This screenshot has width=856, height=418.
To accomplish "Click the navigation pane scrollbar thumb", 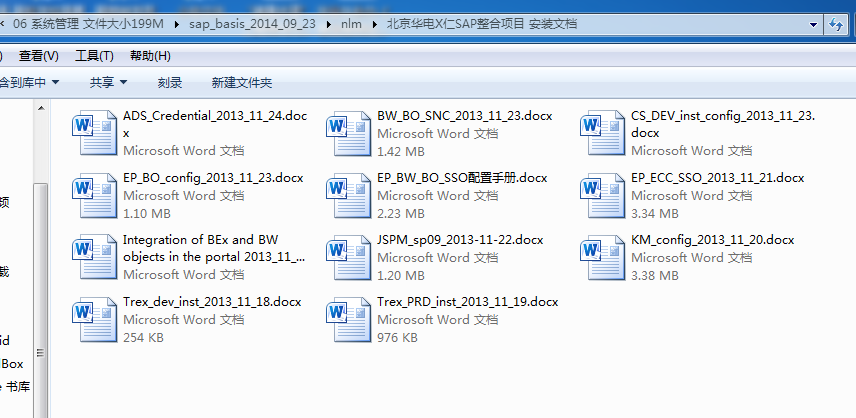I will point(41,300).
